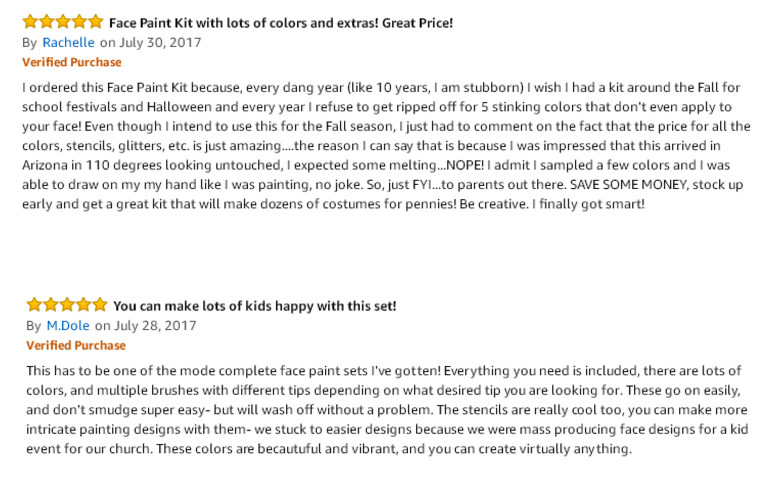Open review title 'You can make lots of kids happy'
This screenshot has width=768, height=482.
255,306
